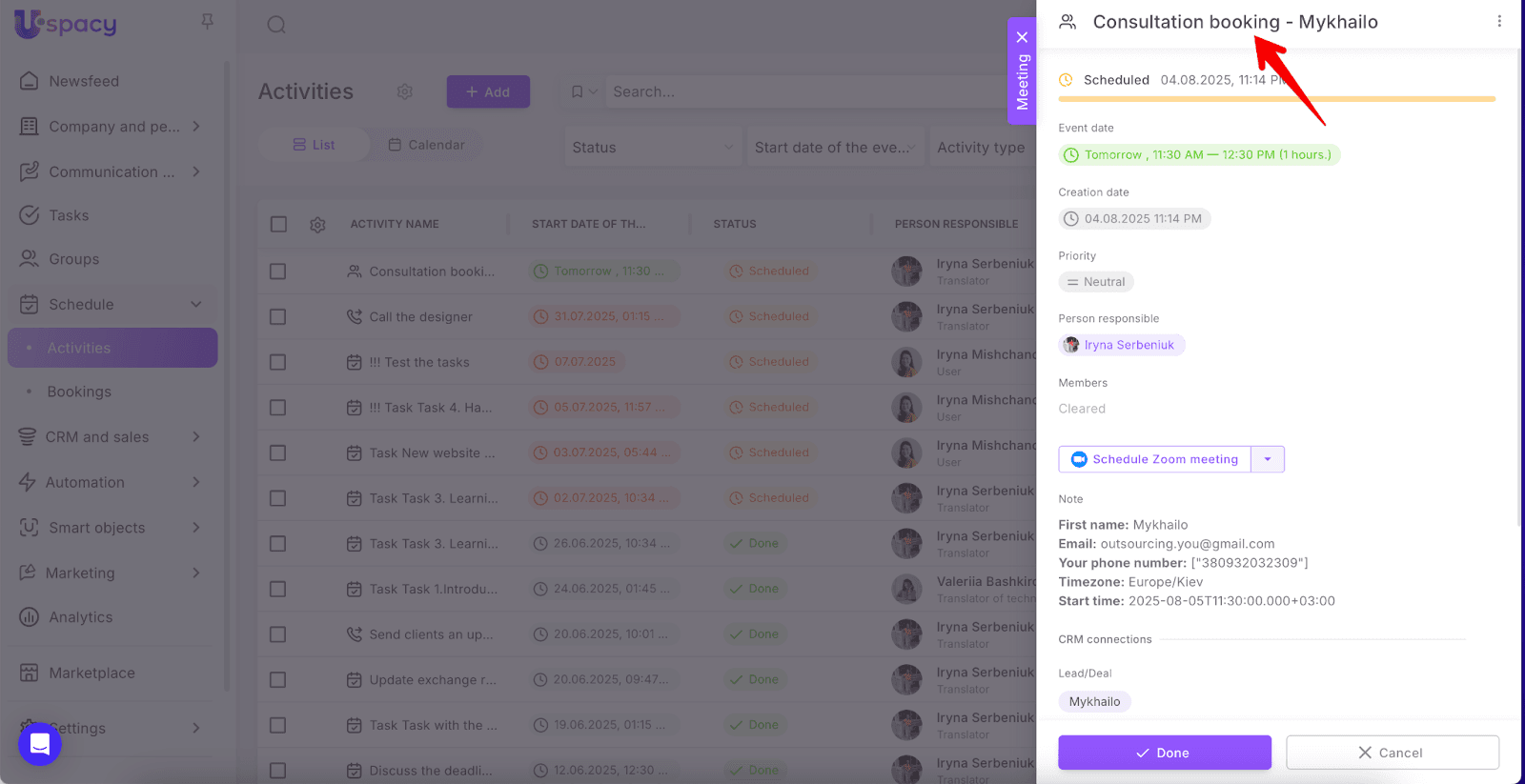Image resolution: width=1525 pixels, height=784 pixels.
Task: Check the Update exchange row checkbox
Action: 278,680
